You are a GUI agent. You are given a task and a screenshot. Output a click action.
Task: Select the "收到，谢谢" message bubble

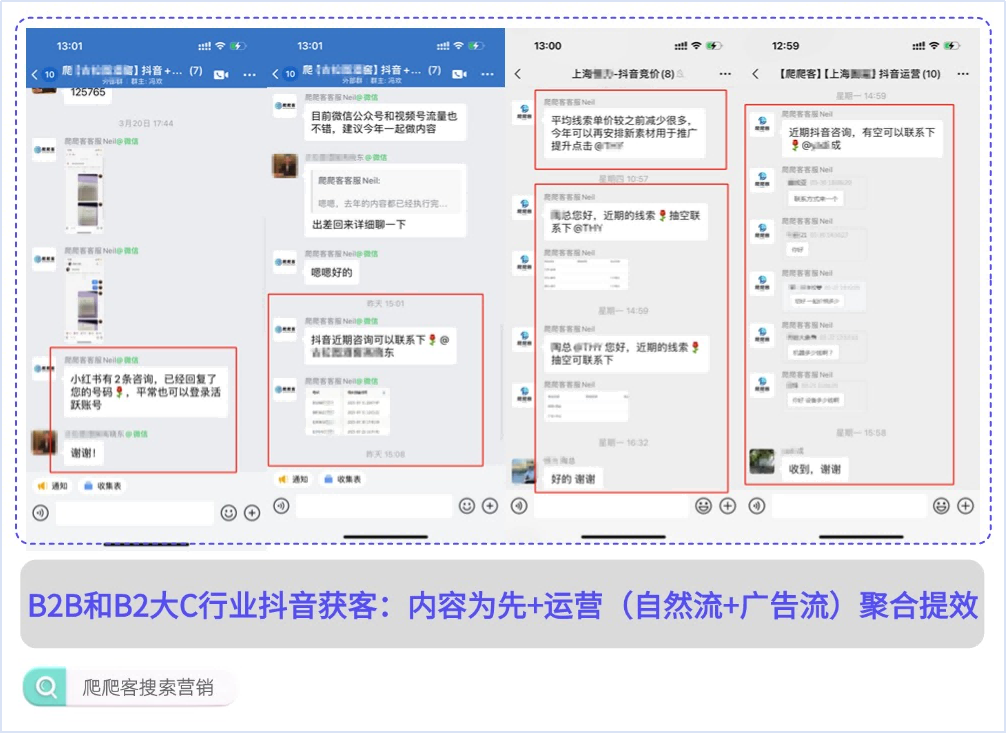(814, 470)
